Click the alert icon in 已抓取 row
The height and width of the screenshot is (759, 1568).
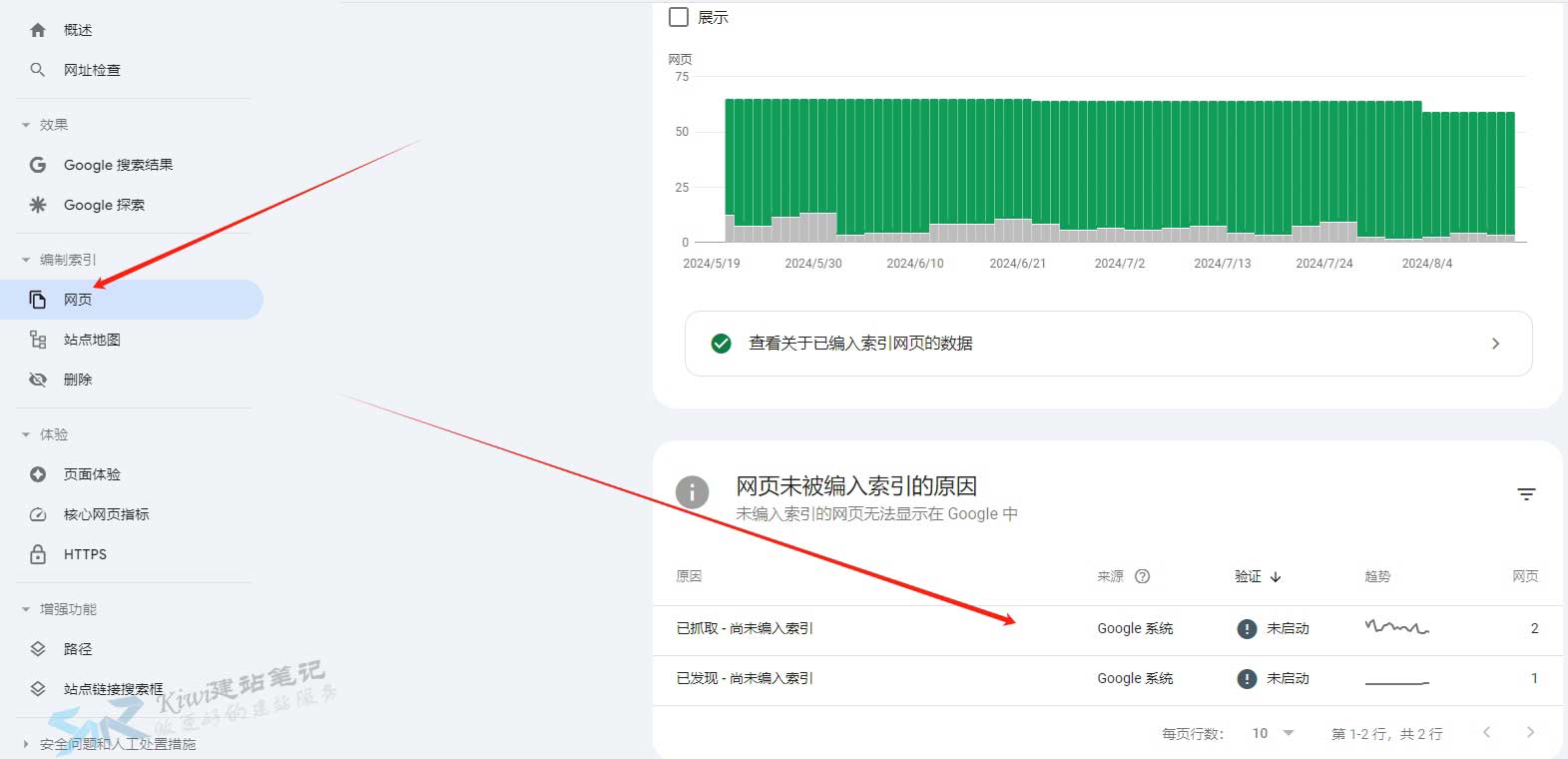tap(1247, 629)
